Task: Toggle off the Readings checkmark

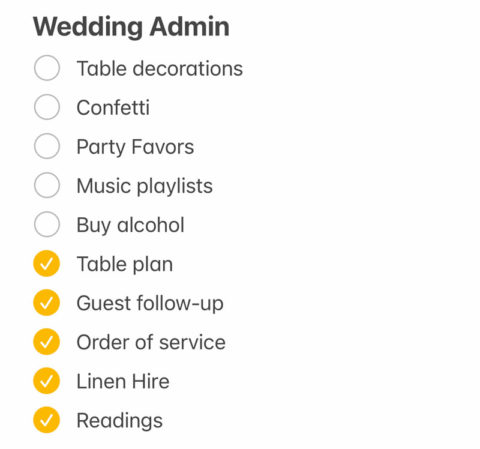Action: 47,420
